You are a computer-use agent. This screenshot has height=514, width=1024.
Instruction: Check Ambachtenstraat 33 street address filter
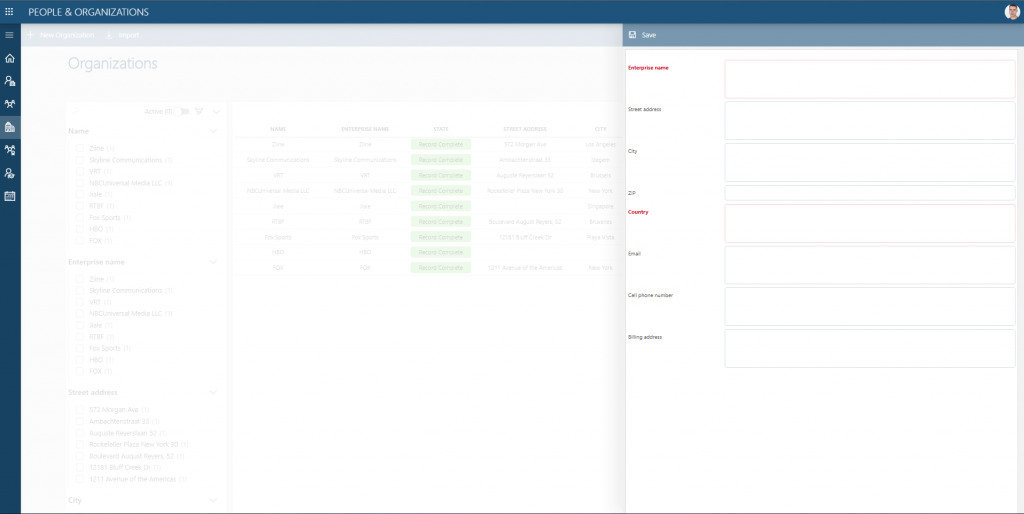pyautogui.click(x=80, y=421)
